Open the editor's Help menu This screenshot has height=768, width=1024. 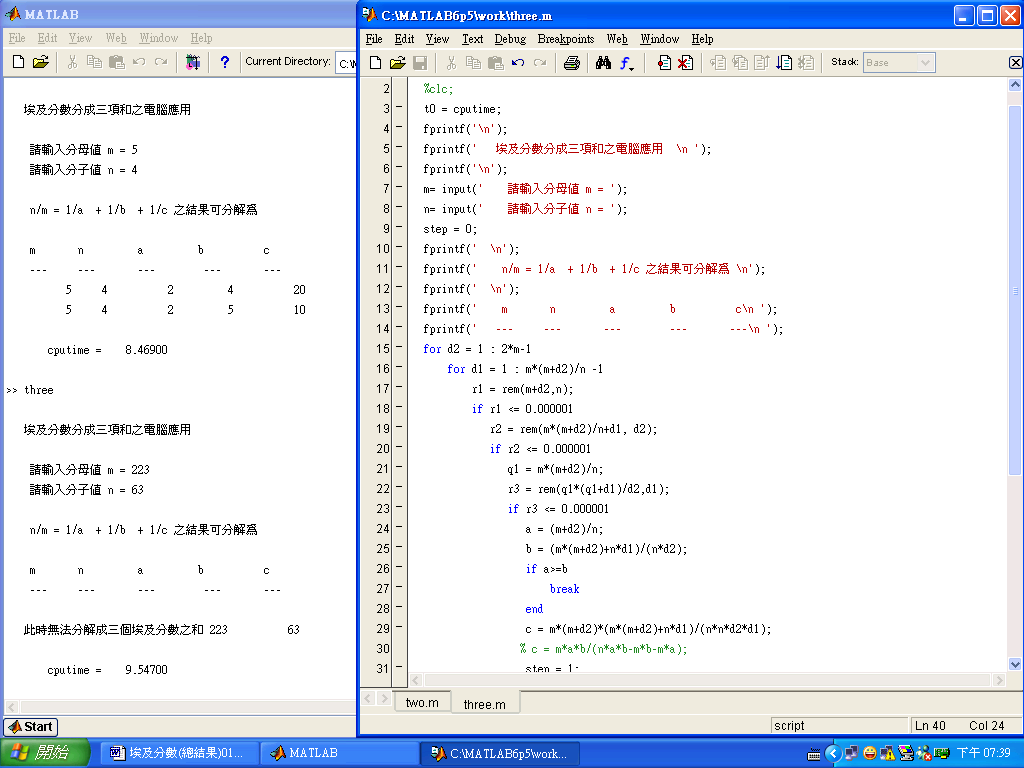tap(702, 39)
